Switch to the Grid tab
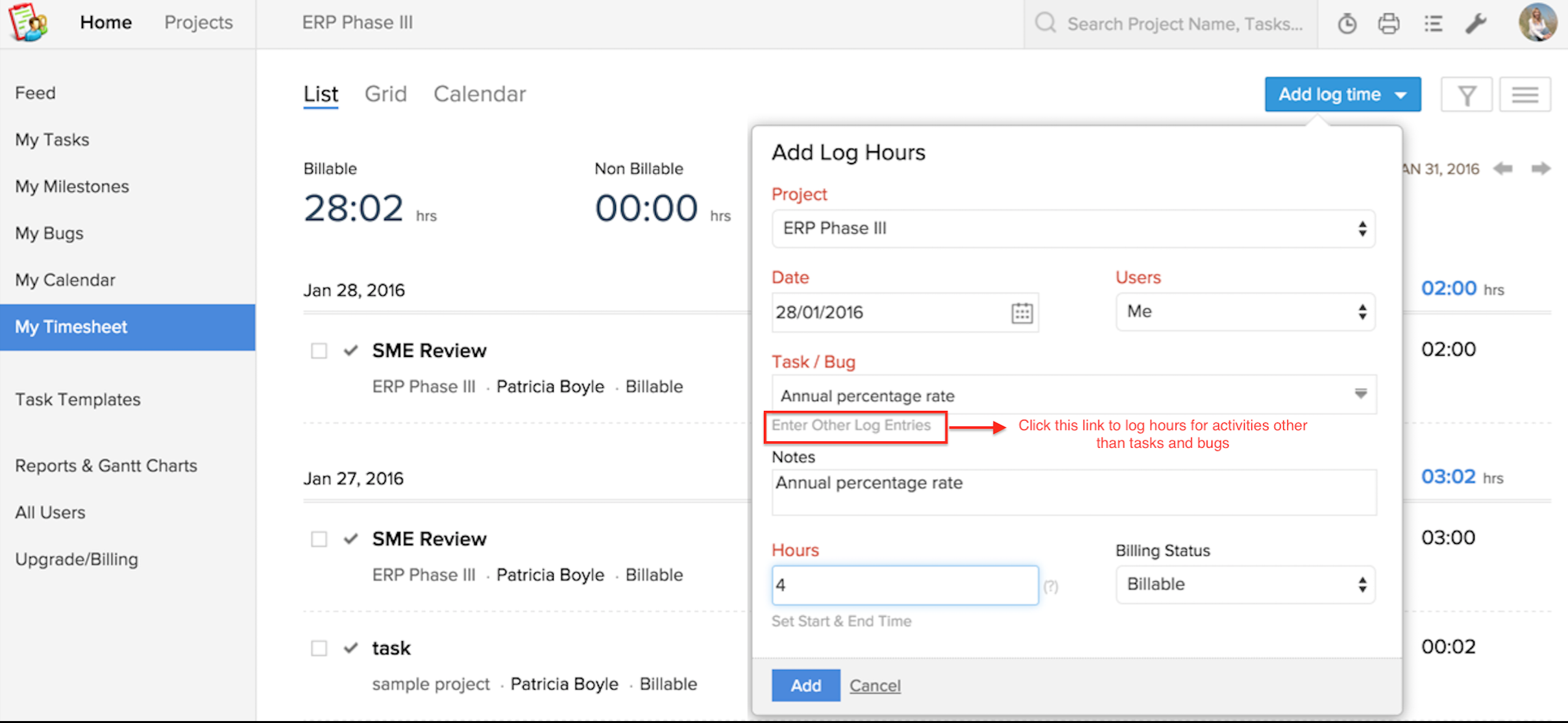This screenshot has height=723, width=1568. tap(386, 94)
